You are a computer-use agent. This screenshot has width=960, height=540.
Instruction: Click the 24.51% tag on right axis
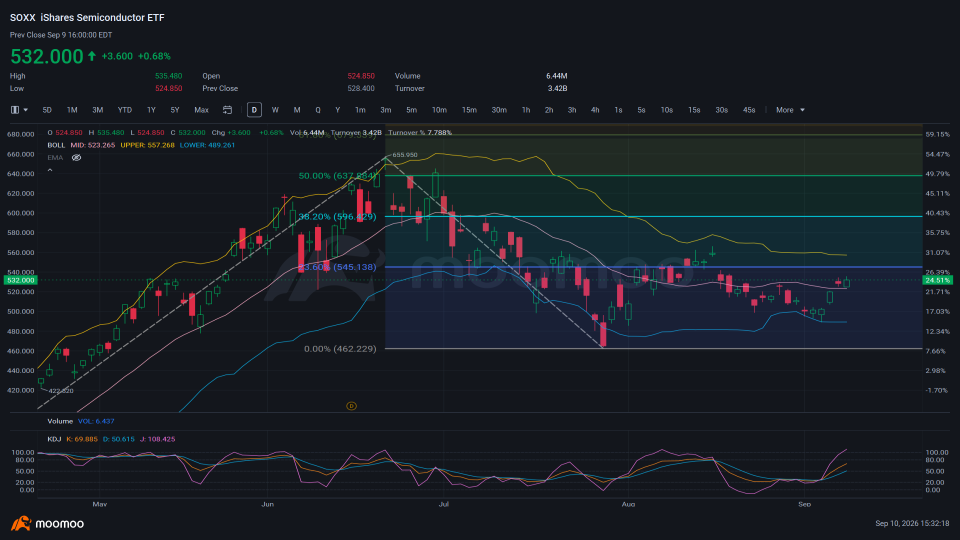(x=937, y=280)
